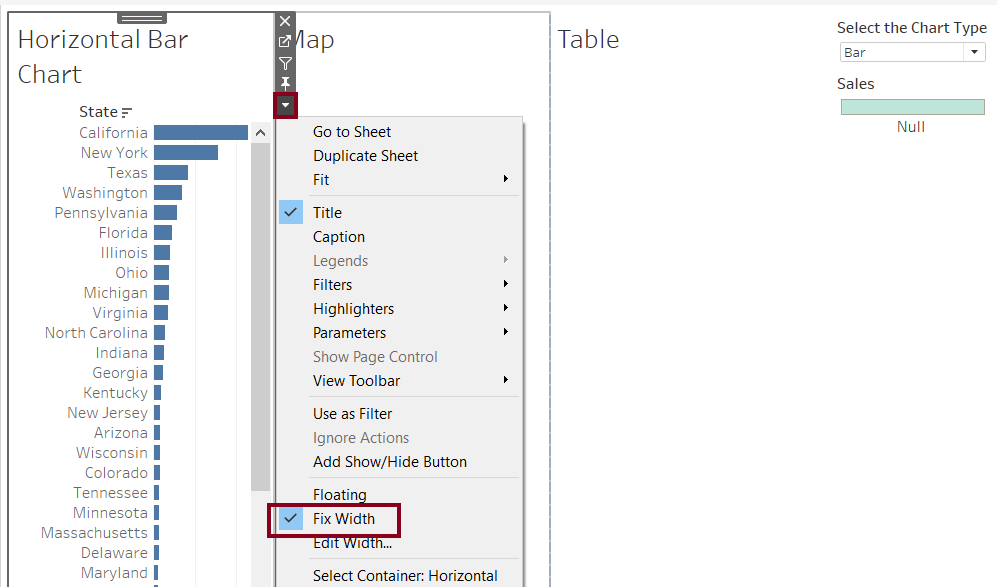
Task: Open the More Options caret on the sheet
Action: point(285,105)
